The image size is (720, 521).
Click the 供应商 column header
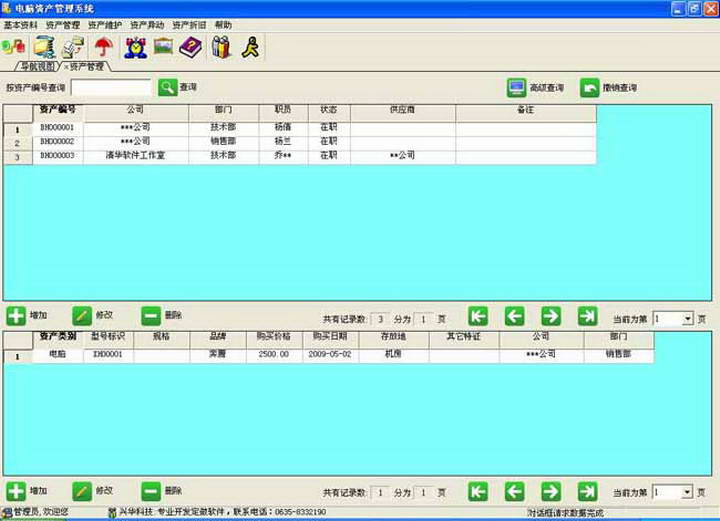(x=403, y=111)
